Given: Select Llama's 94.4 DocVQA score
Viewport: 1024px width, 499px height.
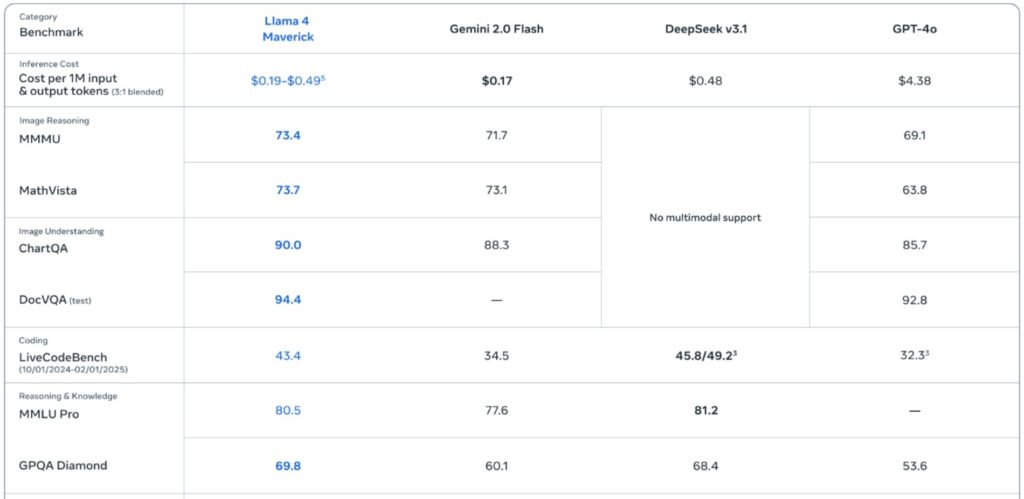Looking at the screenshot, I should click(288, 300).
